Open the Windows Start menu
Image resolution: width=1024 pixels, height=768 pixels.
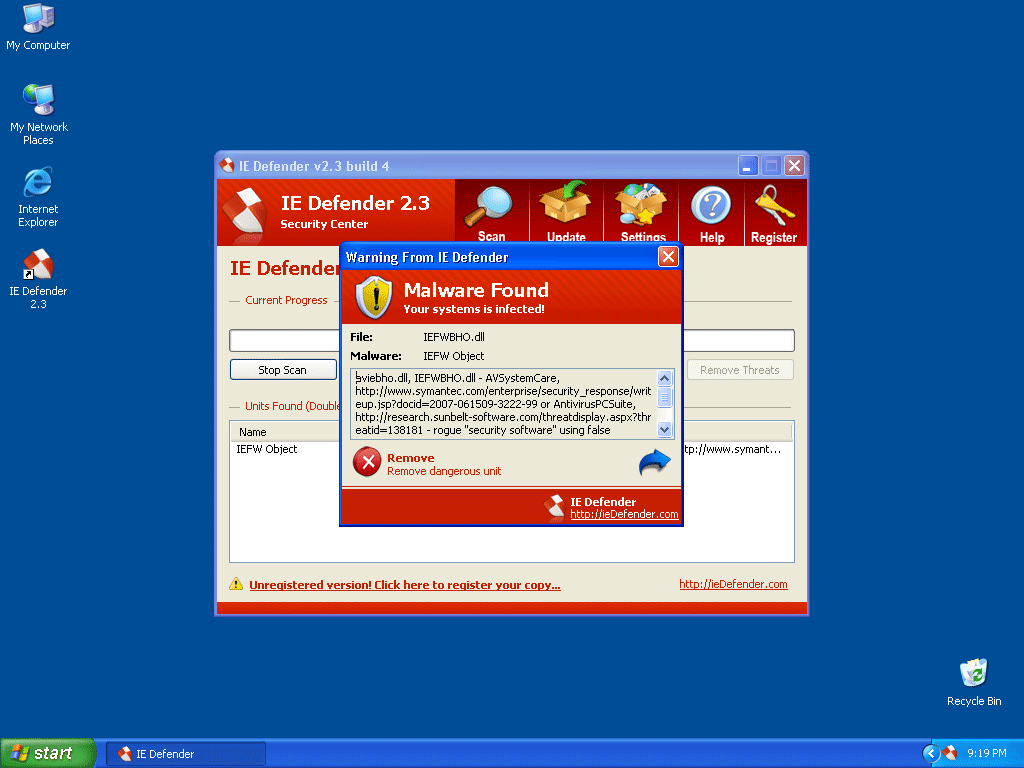48,753
